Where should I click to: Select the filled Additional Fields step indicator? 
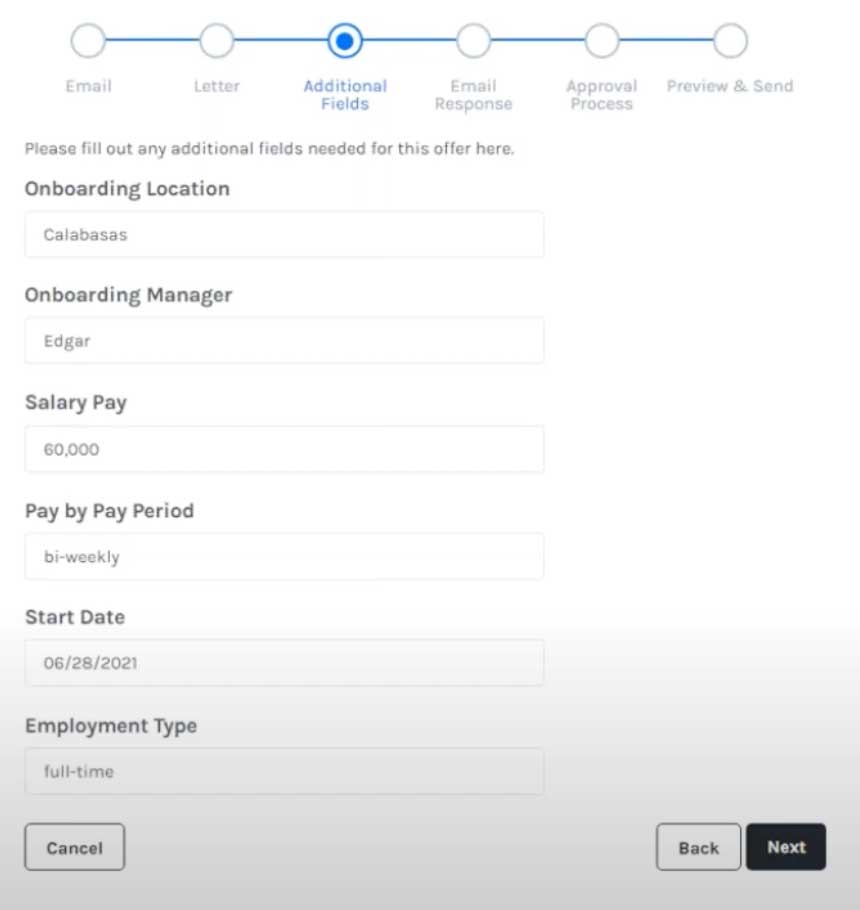coord(344,40)
